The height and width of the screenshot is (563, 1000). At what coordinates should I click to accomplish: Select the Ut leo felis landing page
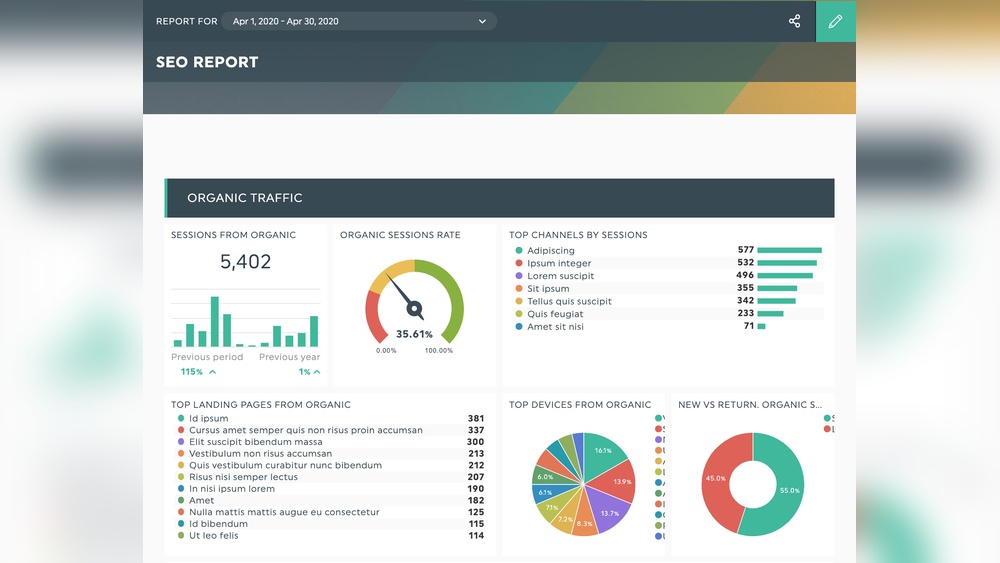214,536
